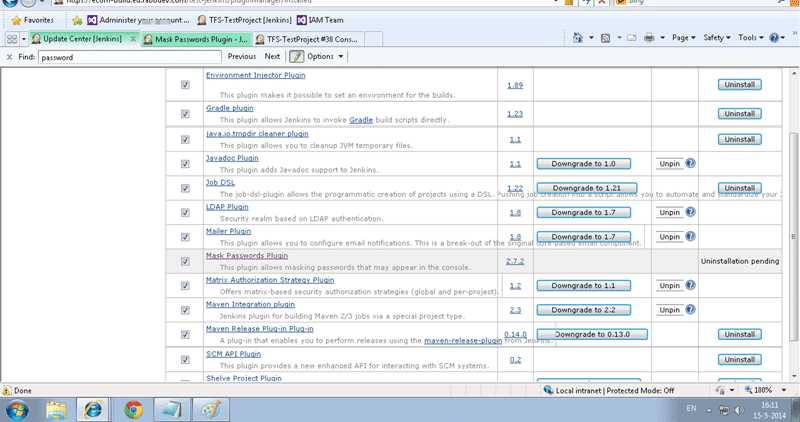This screenshot has width=800, height=422.
Task: Click the vertical scrollbar thumb
Action: 793,237
